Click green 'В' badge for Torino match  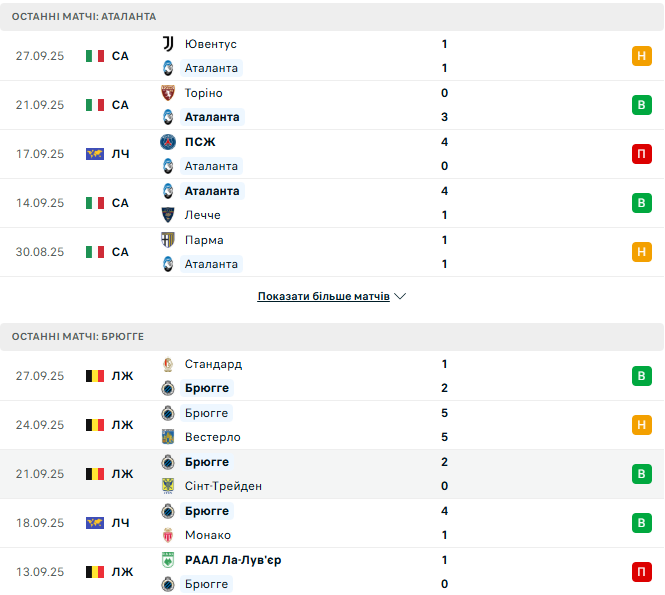tap(642, 105)
